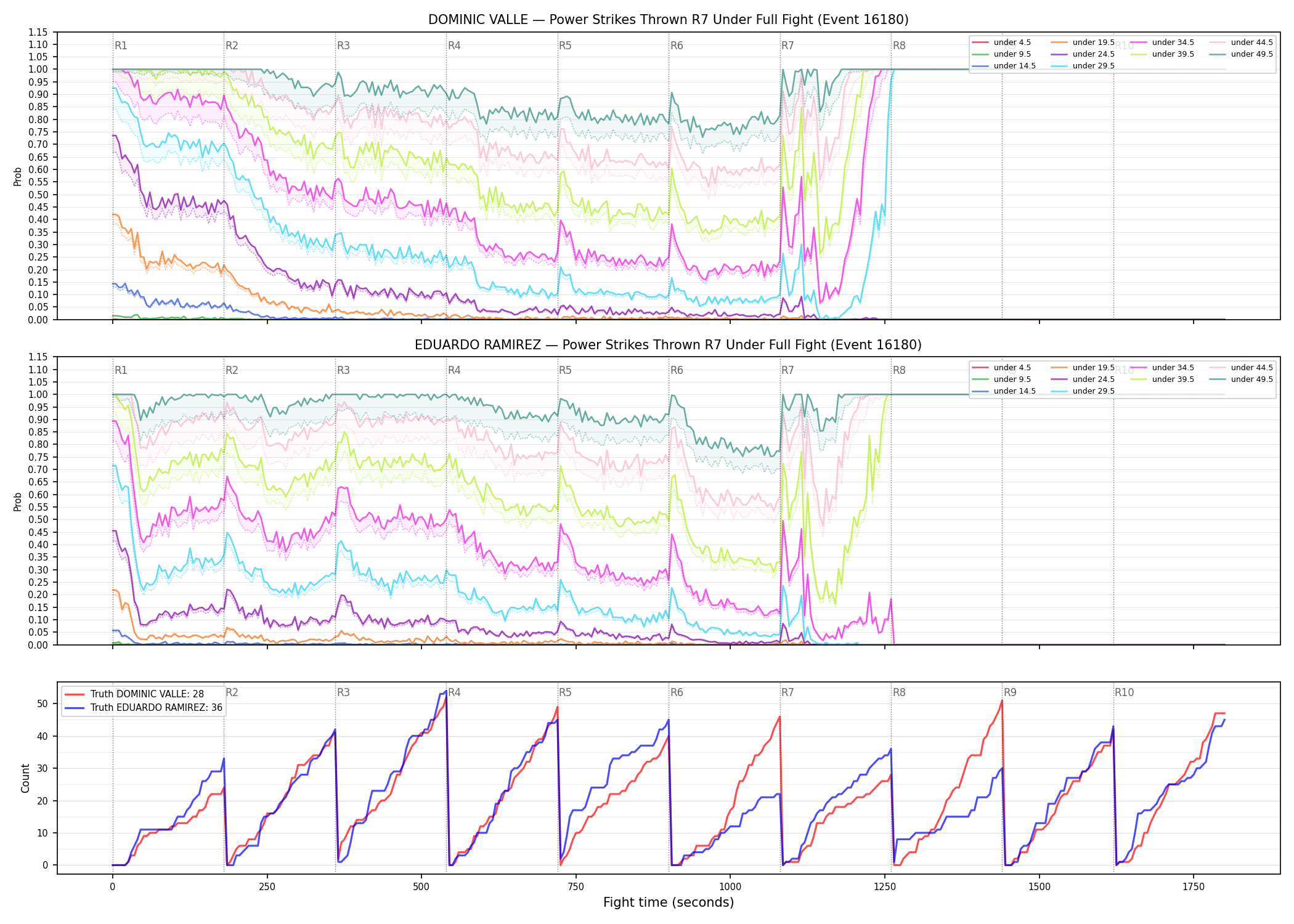Click the 'Count' y-axis label
Image resolution: width=1294 pixels, height=924 pixels.
pyautogui.click(x=25, y=778)
